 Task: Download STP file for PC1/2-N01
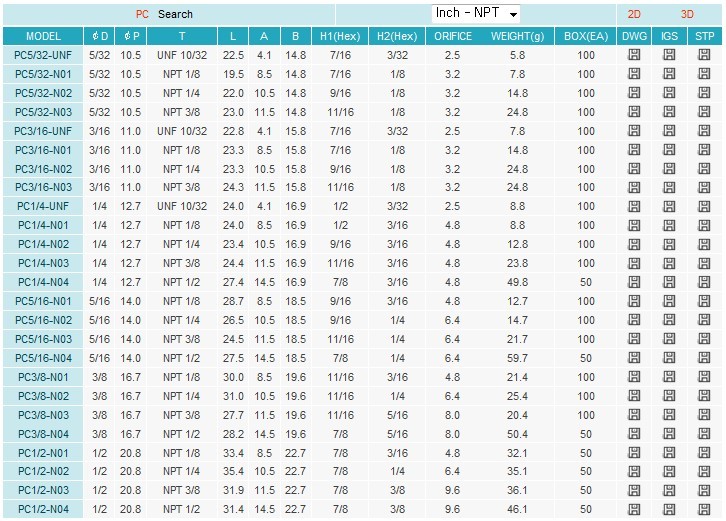(705, 453)
